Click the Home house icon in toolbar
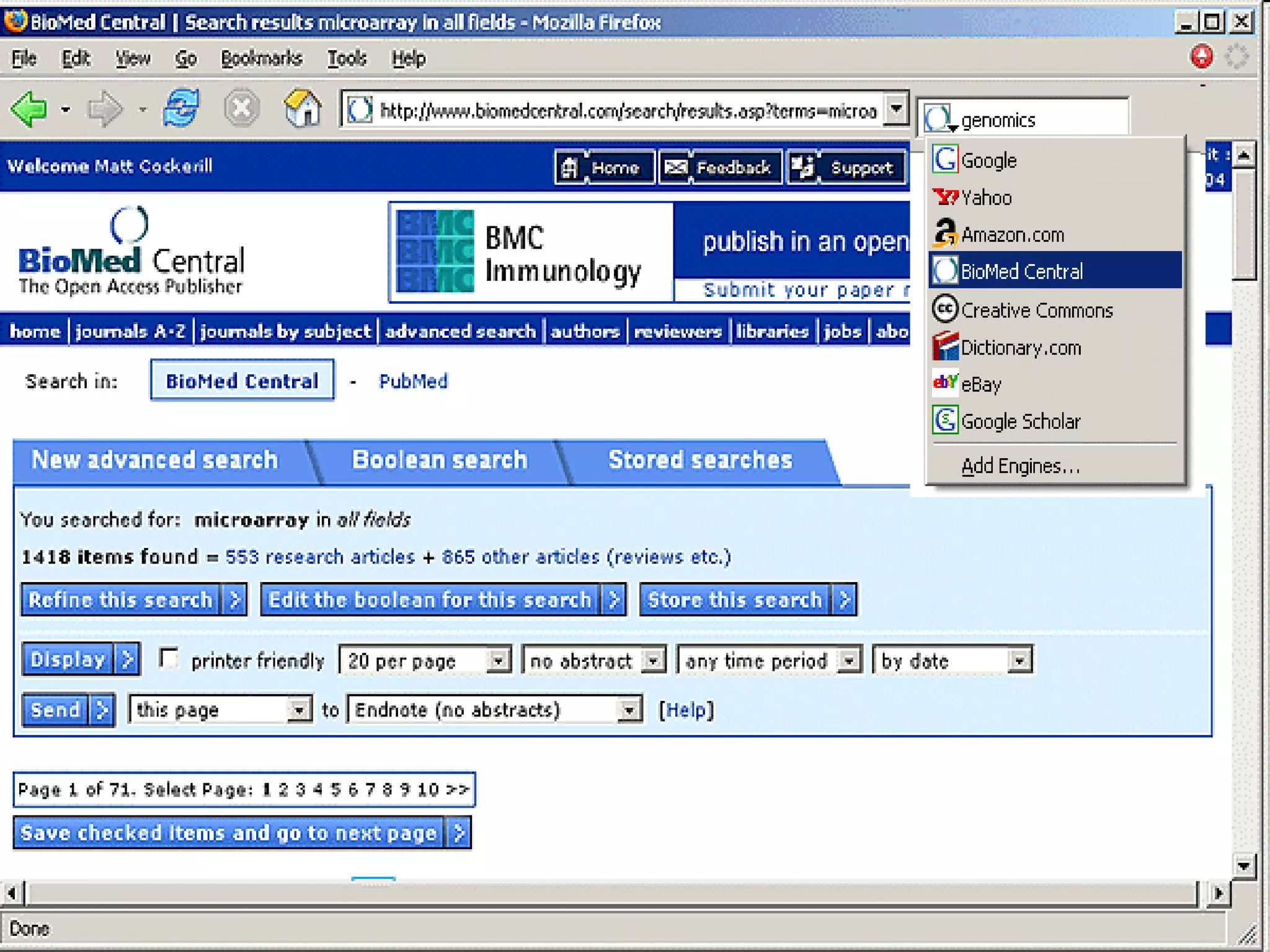The width and height of the screenshot is (1270, 952). coord(303,108)
